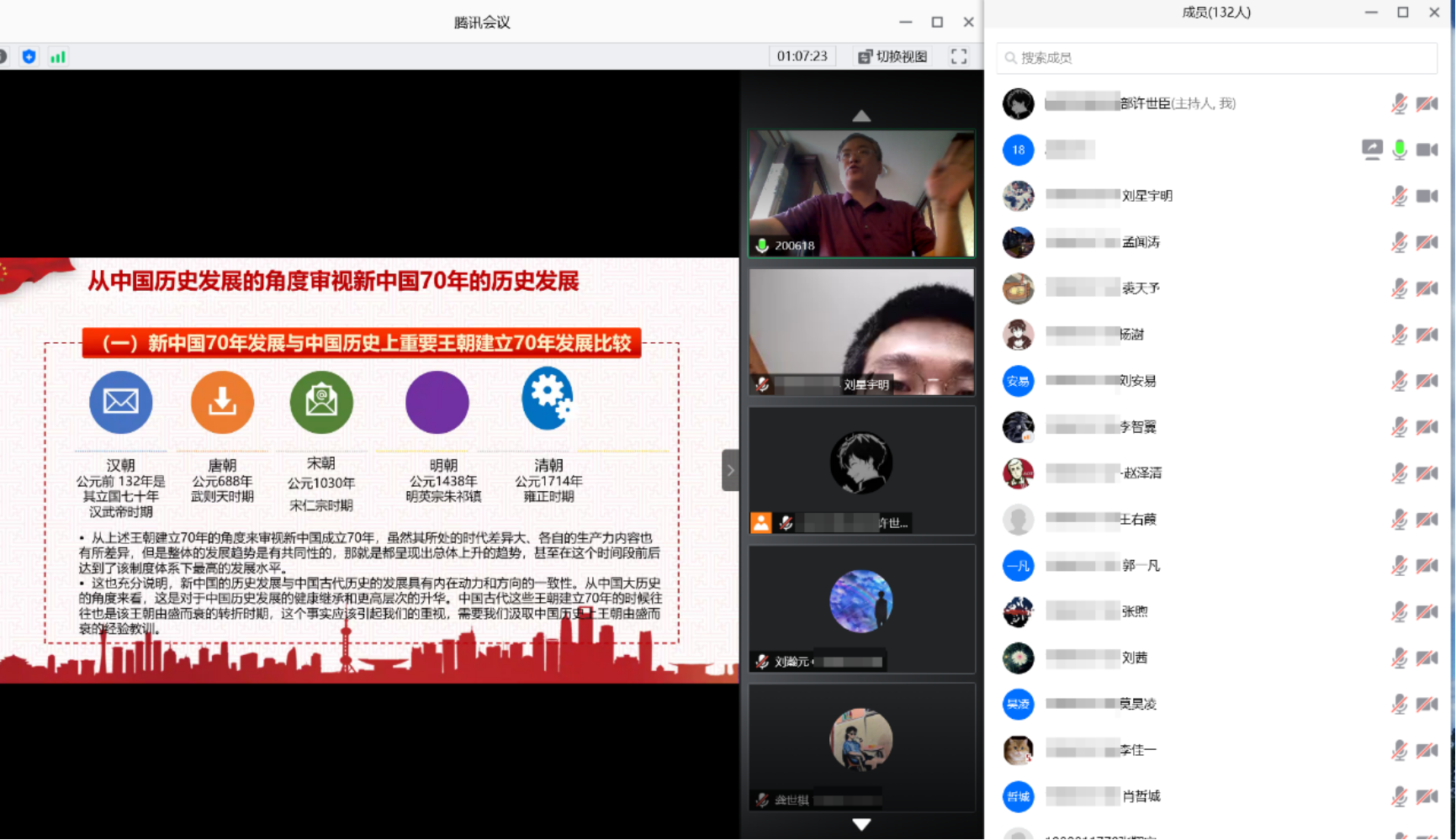Select member 肖哲城 in the list
1456x840 pixels.
coord(1141,796)
